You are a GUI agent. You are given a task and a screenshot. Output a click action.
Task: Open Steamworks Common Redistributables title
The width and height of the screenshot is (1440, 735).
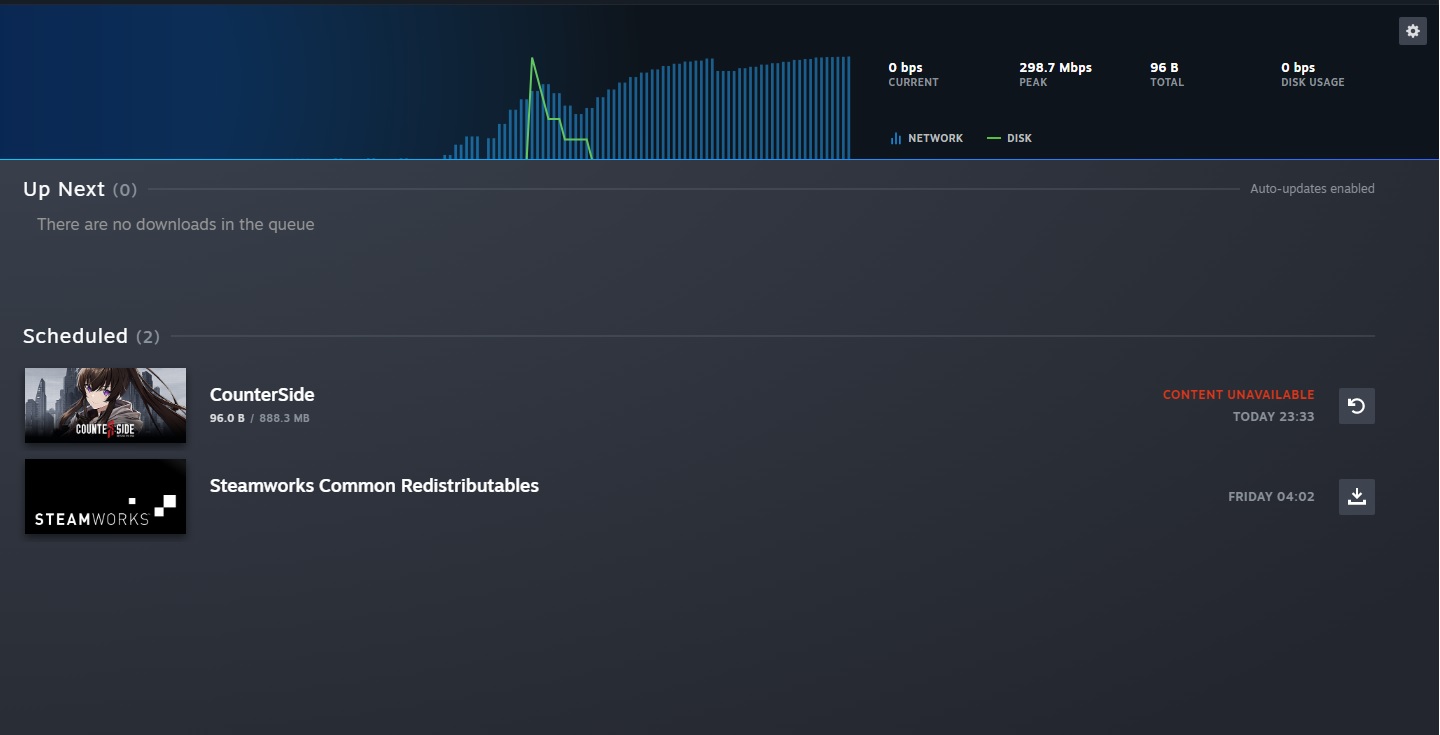(374, 486)
